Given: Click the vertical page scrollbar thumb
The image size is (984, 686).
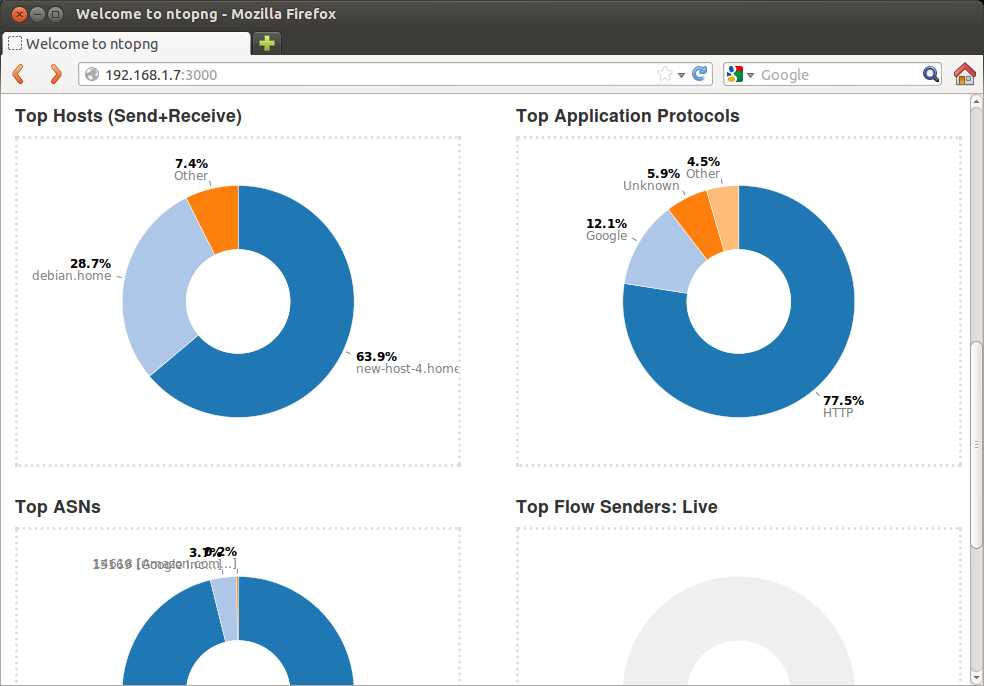Looking at the screenshot, I should point(976,444).
